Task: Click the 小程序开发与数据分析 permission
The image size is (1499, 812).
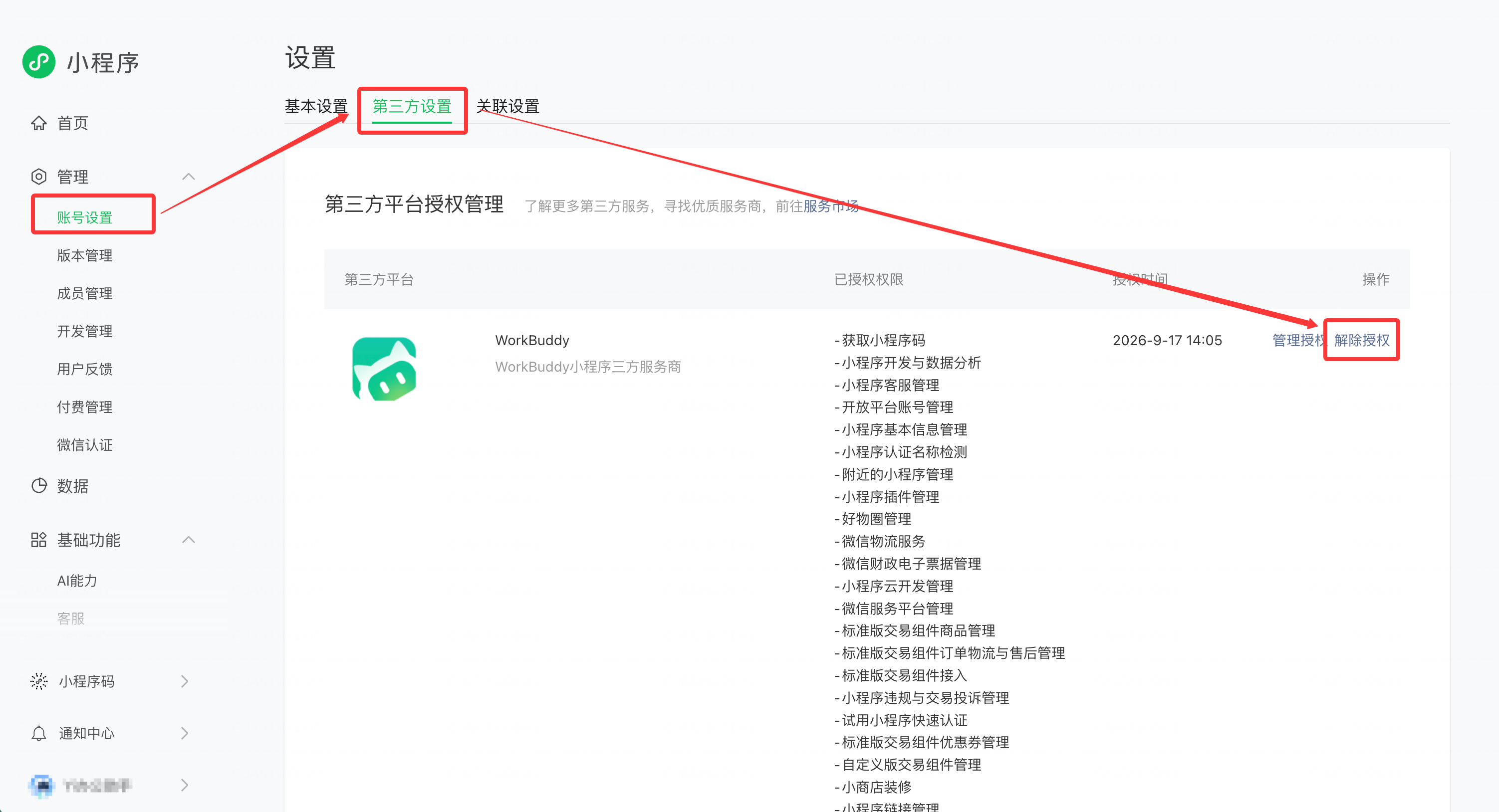Action: coord(907,363)
